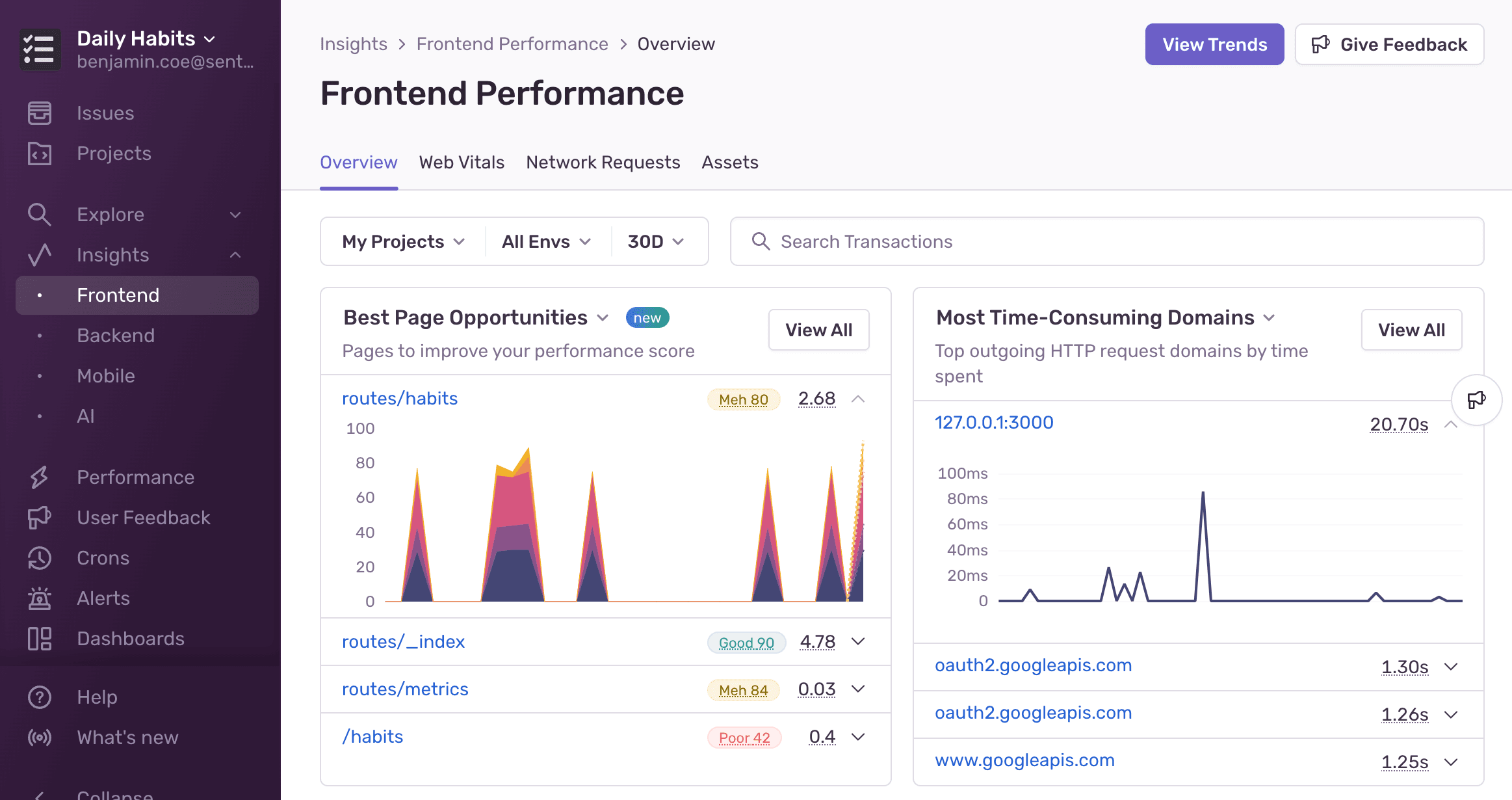Open the routes/habits transaction link
Viewport: 1512px width, 800px height.
point(400,398)
